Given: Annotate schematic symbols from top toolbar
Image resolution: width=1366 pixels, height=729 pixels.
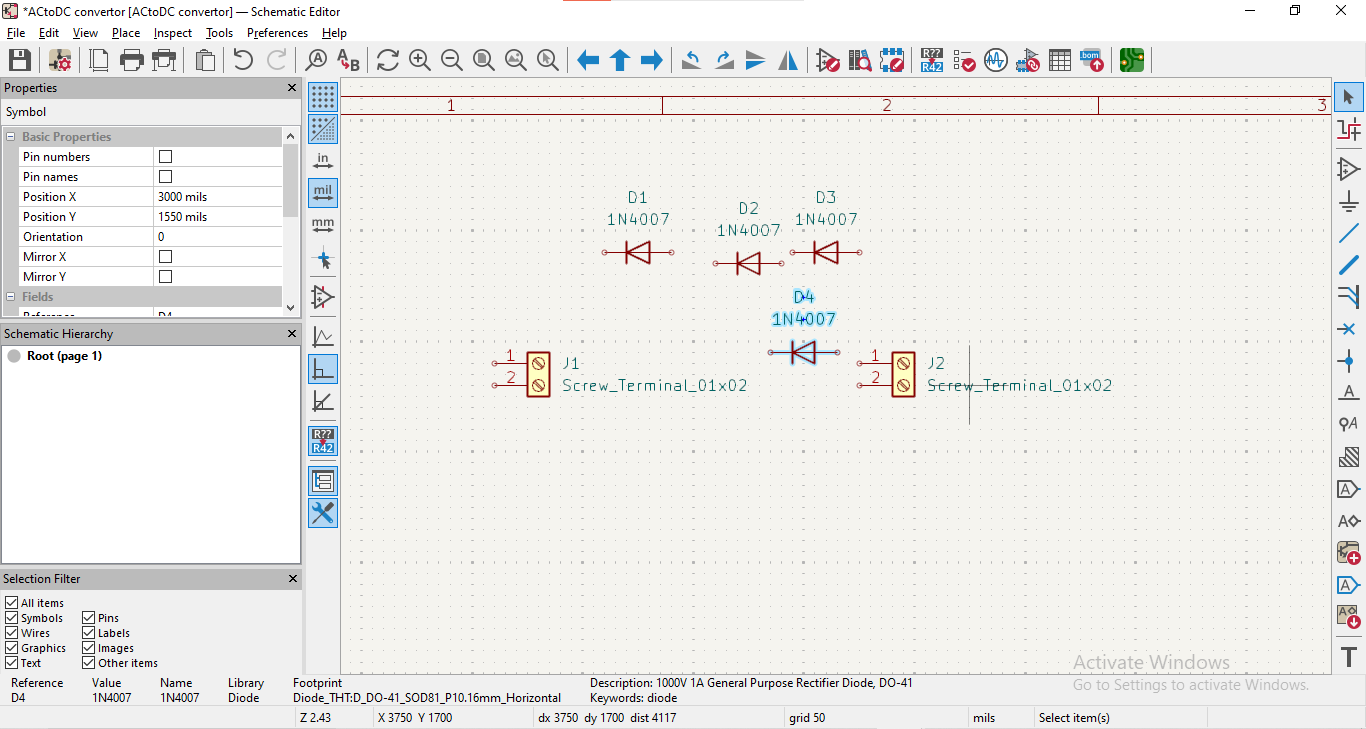Looking at the screenshot, I should click(932, 60).
